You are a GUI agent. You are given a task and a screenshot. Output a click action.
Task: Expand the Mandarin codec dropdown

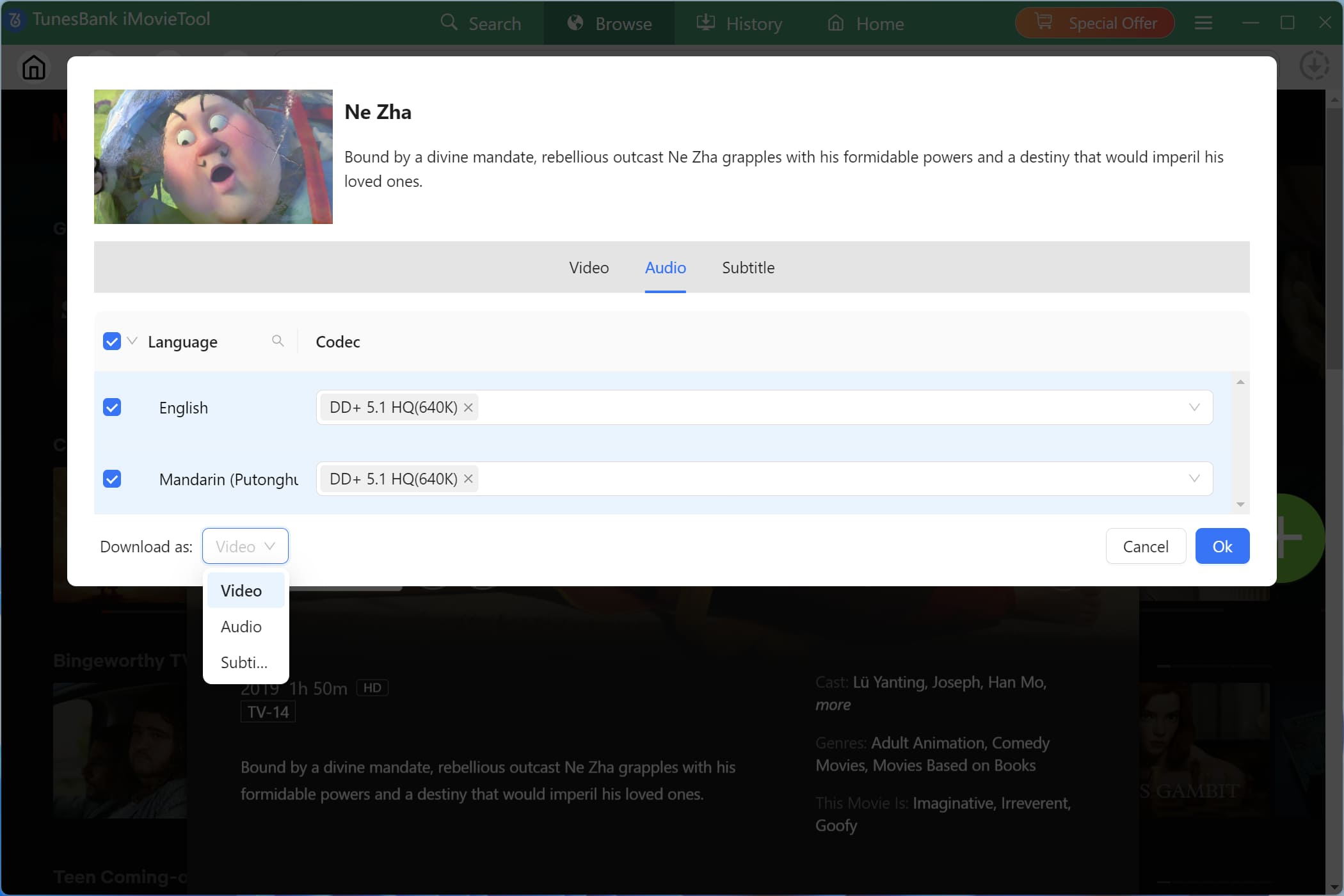(1194, 479)
